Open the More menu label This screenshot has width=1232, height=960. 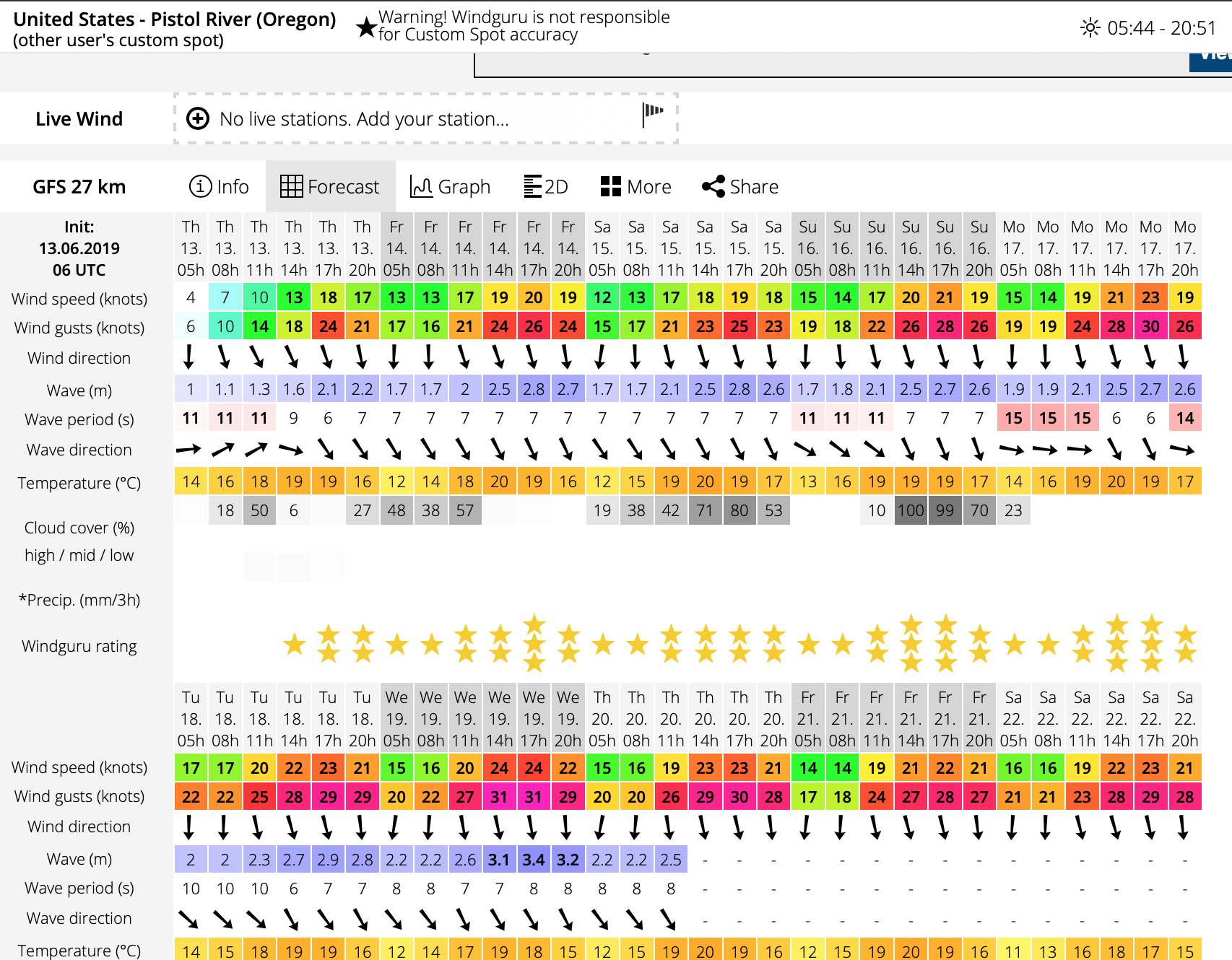tap(649, 187)
